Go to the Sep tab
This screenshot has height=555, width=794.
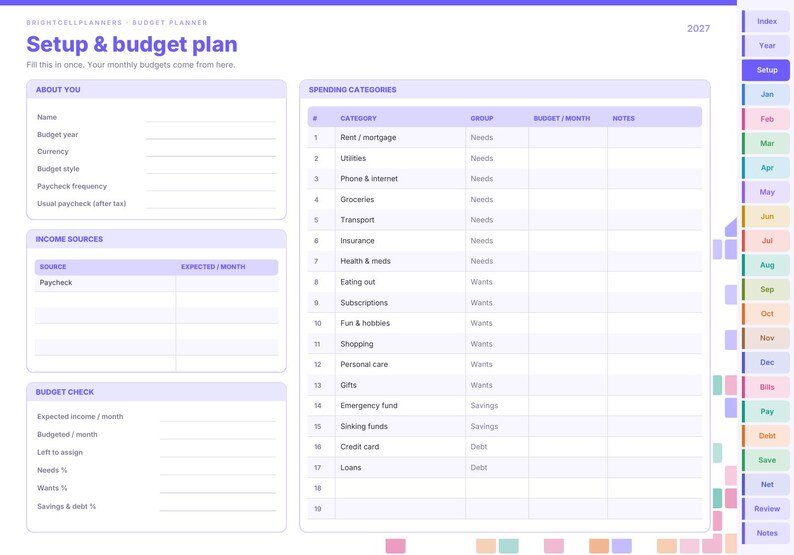766,289
